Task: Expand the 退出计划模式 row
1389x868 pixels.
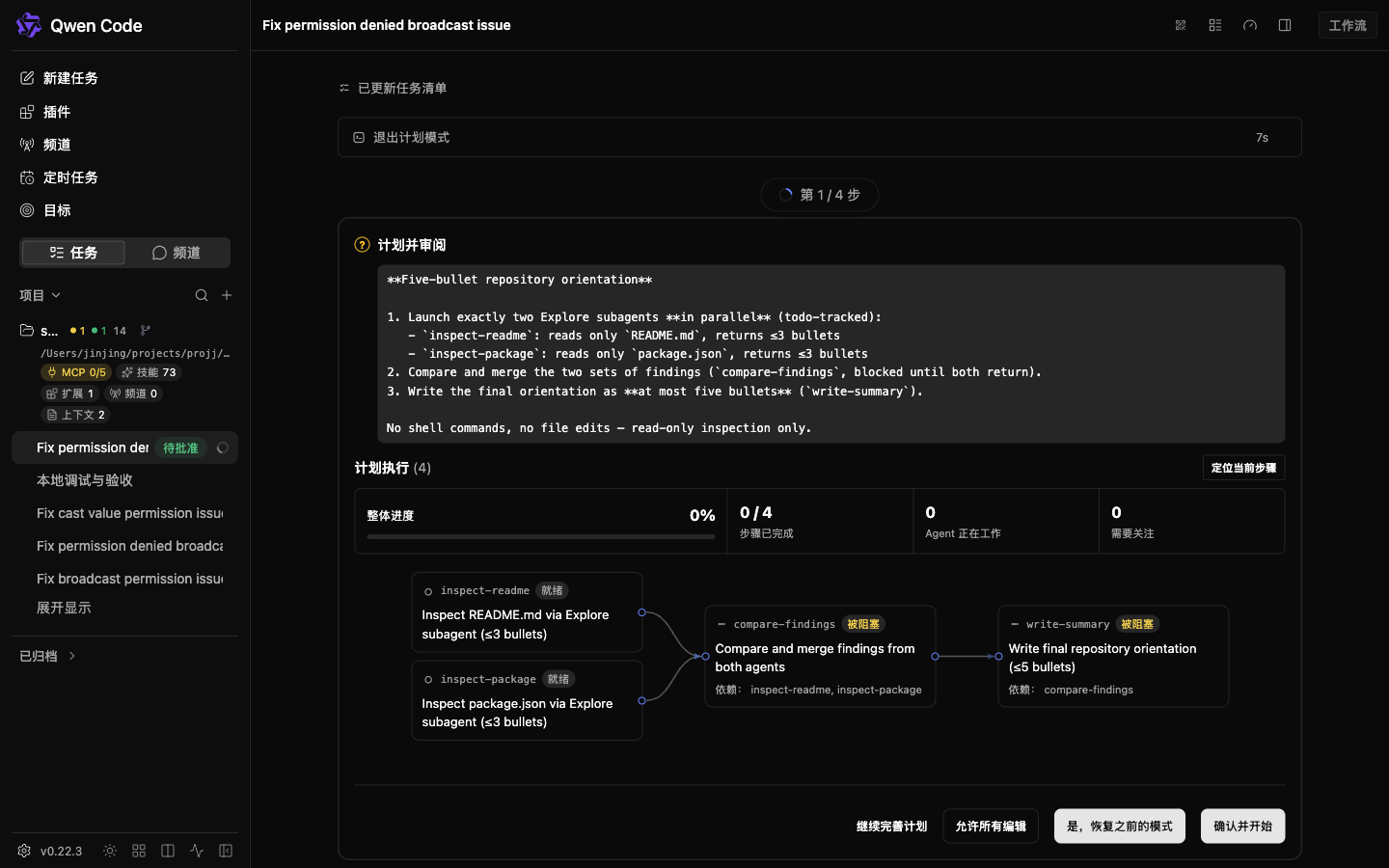Action: tap(820, 137)
